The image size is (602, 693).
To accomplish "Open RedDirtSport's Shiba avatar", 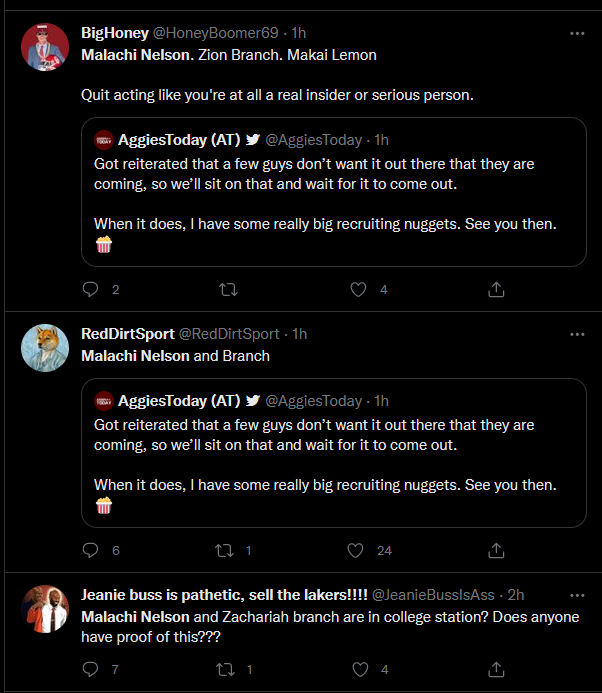I will click(x=45, y=347).
